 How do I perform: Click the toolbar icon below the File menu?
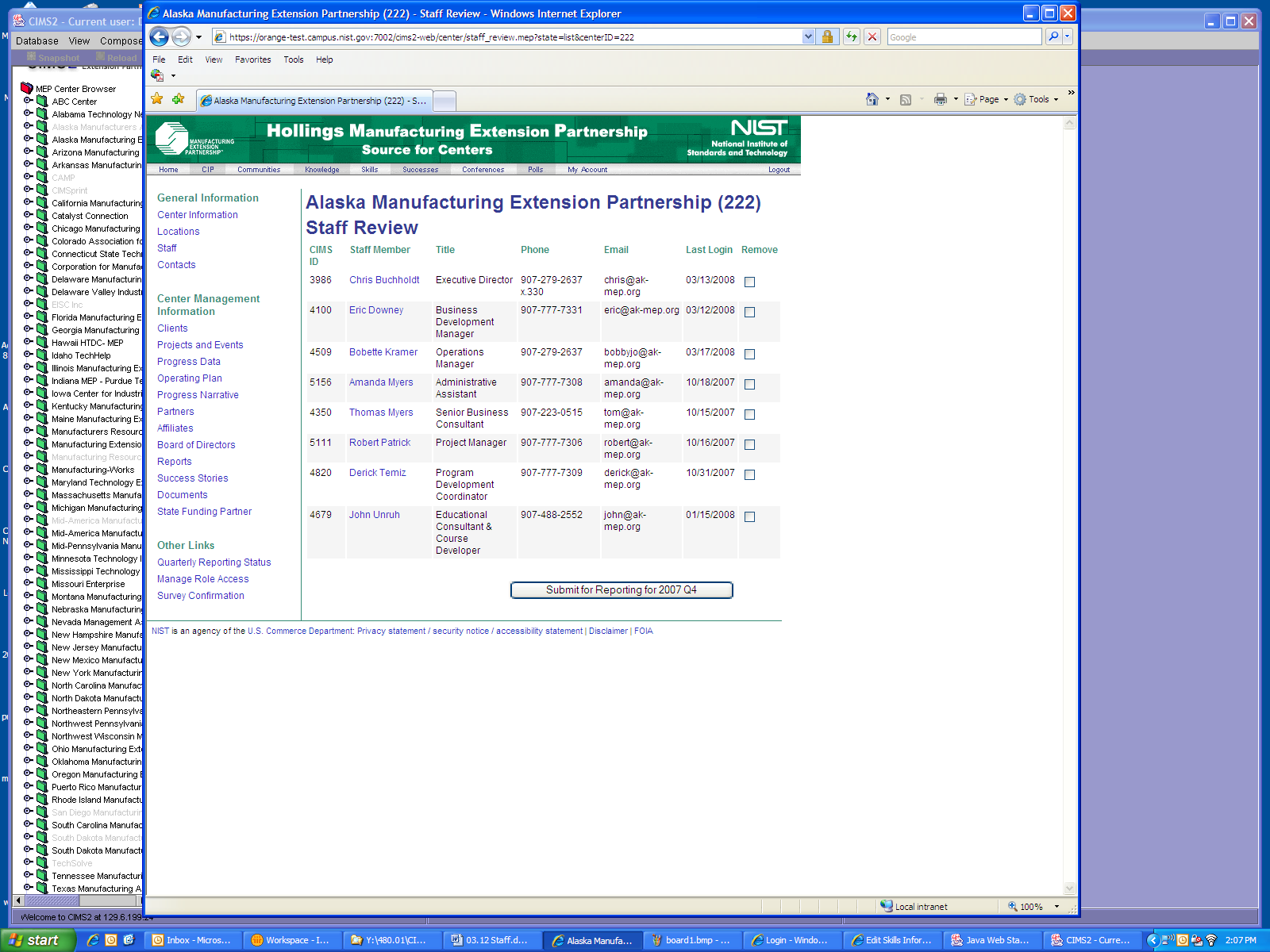157,75
